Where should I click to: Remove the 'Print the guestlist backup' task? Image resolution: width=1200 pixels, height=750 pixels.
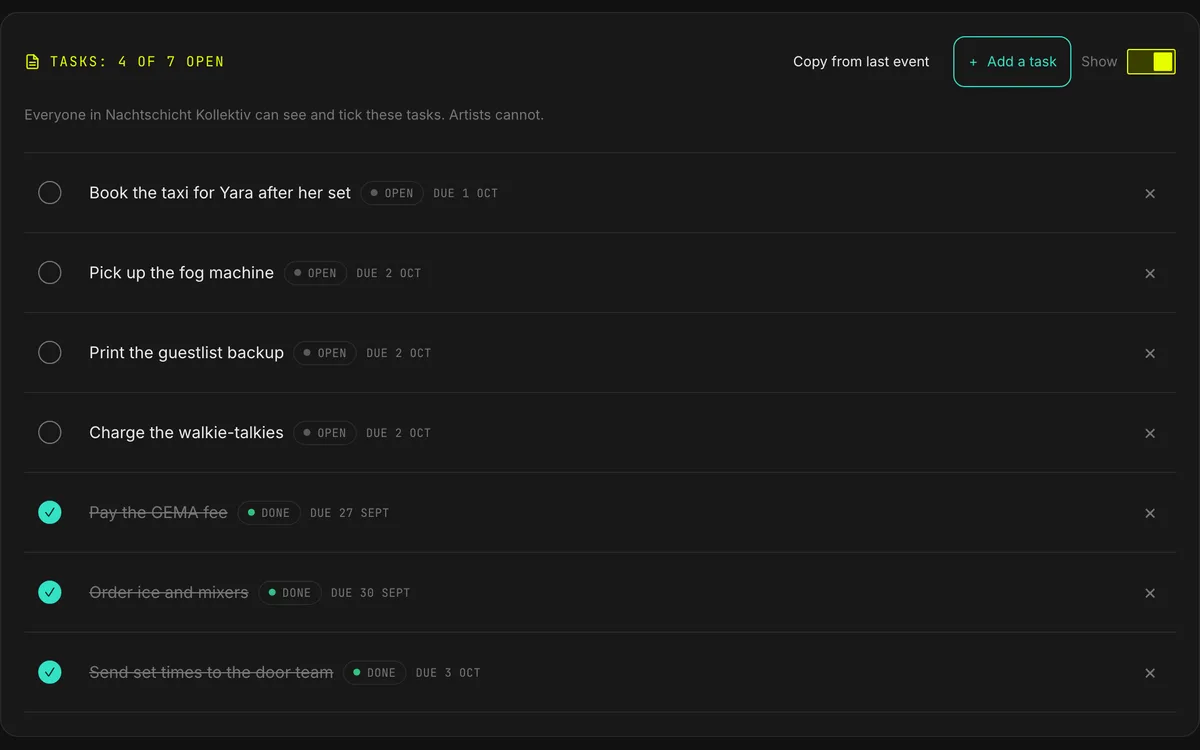tap(1150, 353)
